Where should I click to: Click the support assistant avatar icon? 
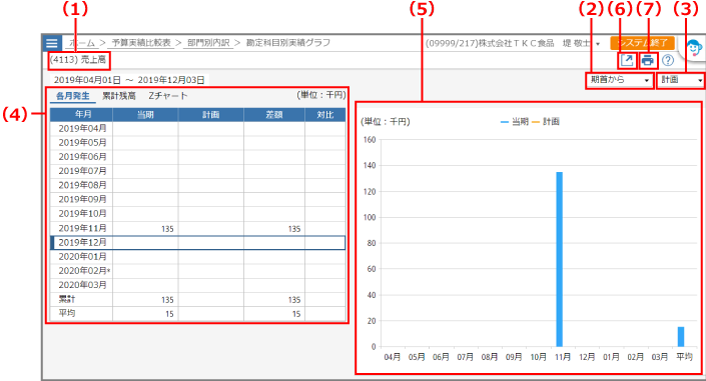click(x=694, y=48)
